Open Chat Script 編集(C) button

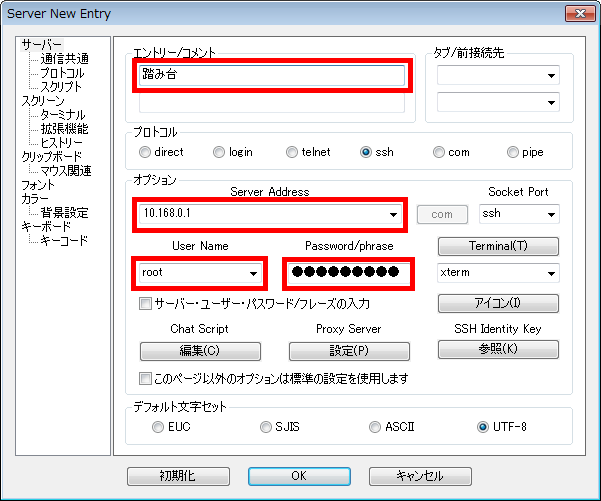pos(200,351)
